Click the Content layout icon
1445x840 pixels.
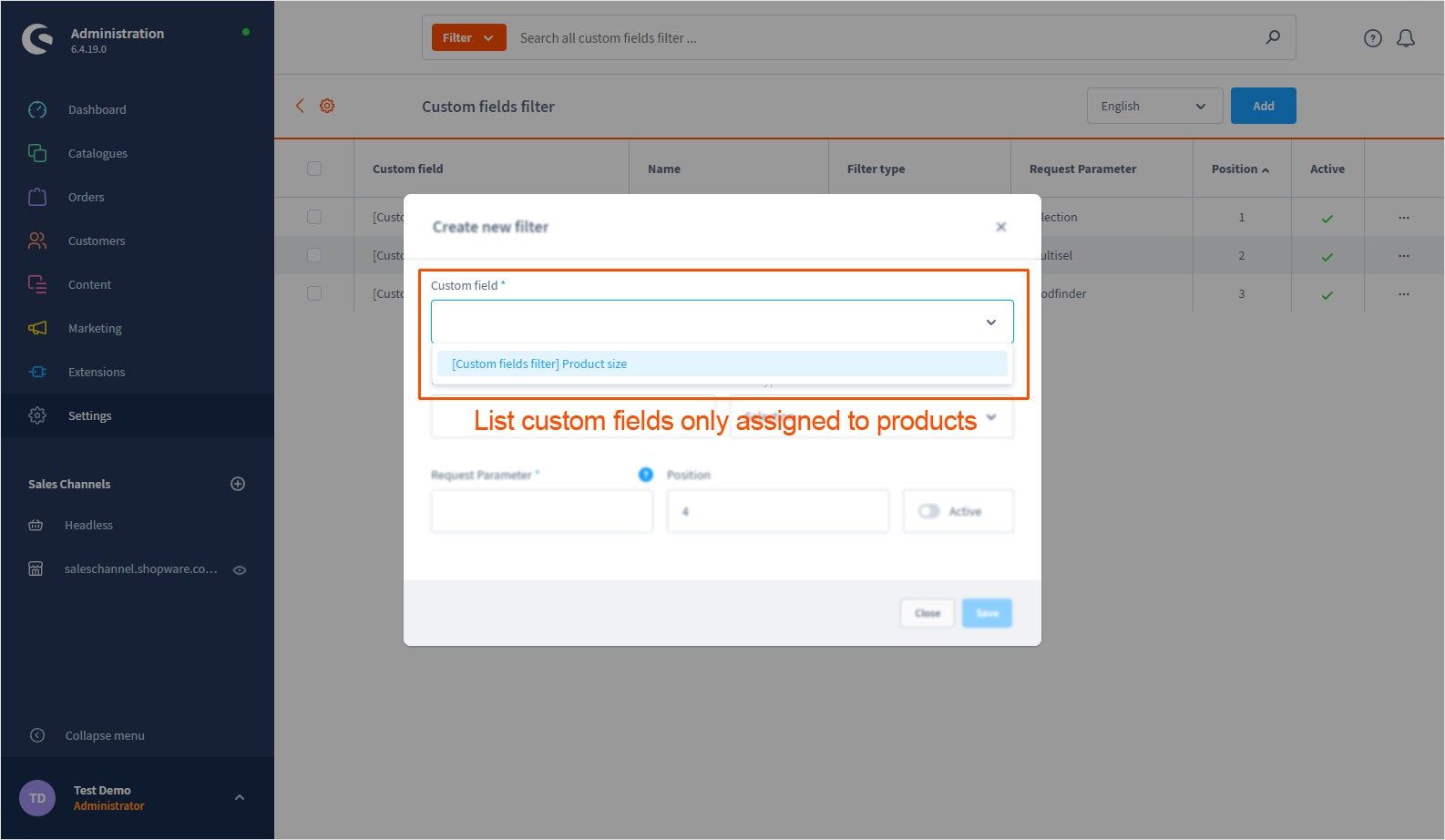click(x=37, y=284)
